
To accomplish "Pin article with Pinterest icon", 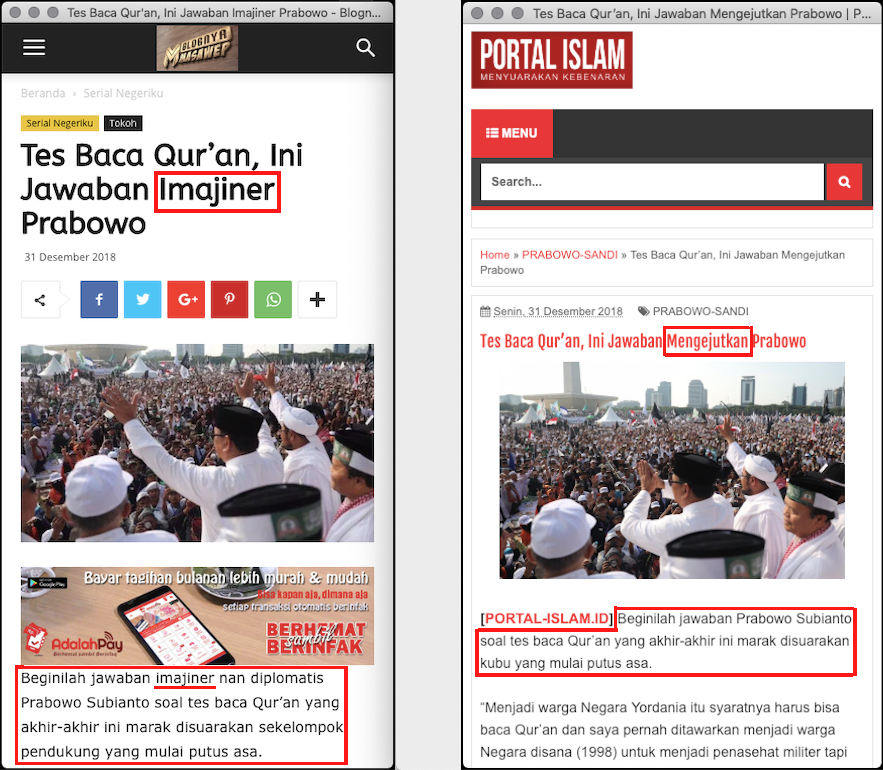I will [229, 300].
